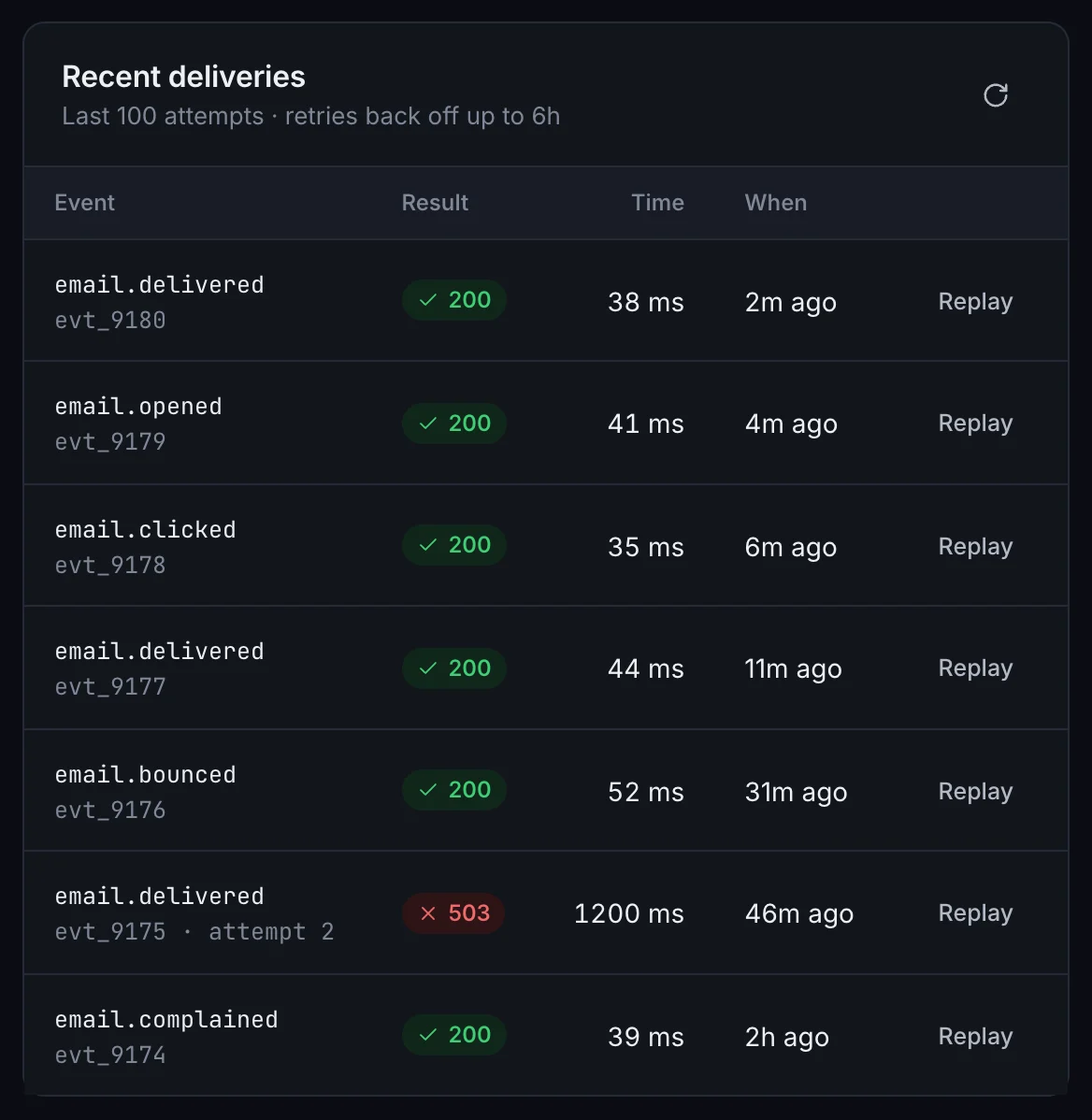
Task: Click the Recent deliveries heading
Action: (183, 78)
